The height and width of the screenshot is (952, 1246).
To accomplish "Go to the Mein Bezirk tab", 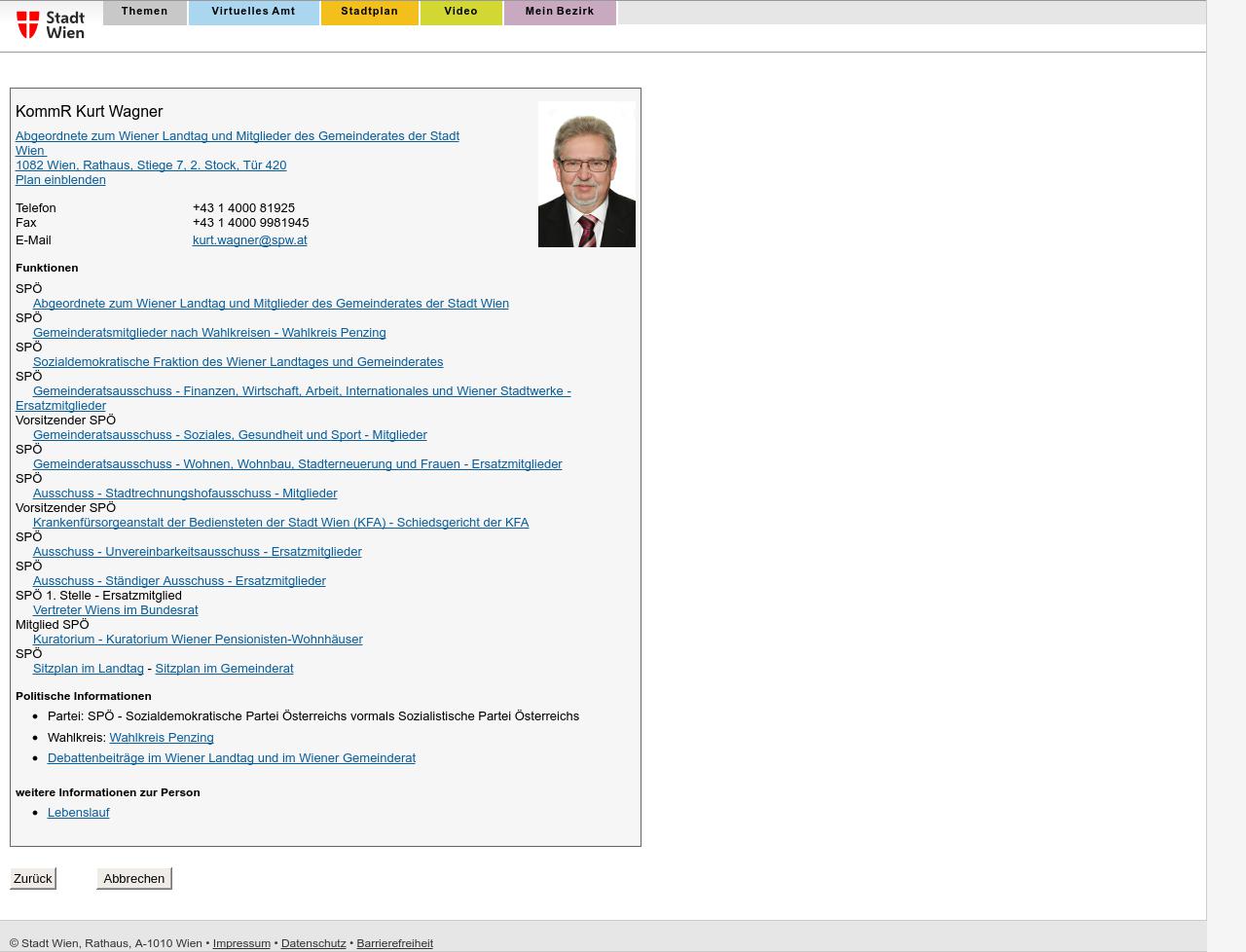I will click(560, 12).
